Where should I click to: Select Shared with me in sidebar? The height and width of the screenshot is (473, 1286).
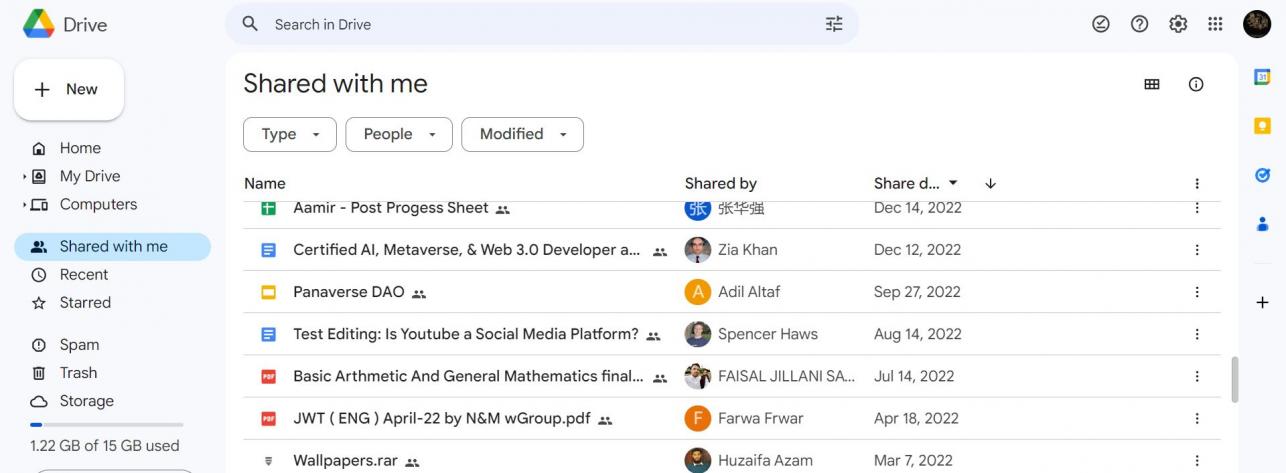(x=112, y=246)
